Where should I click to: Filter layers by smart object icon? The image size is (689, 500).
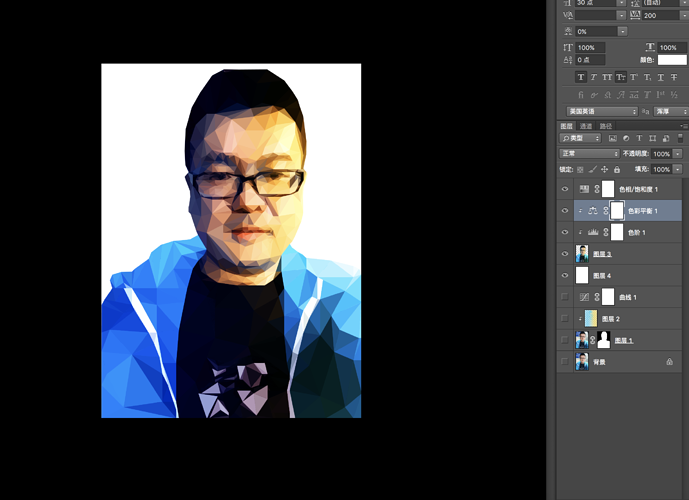pos(666,138)
